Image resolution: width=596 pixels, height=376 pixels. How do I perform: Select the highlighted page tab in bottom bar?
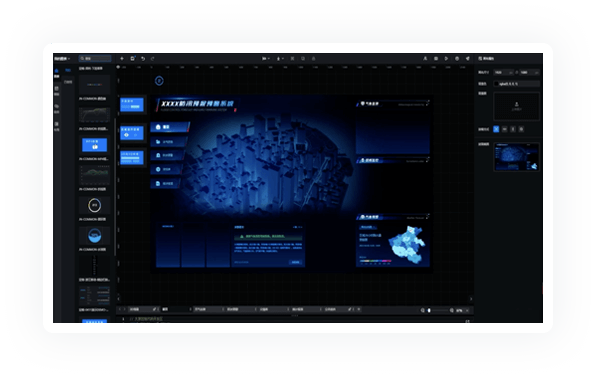pos(176,309)
